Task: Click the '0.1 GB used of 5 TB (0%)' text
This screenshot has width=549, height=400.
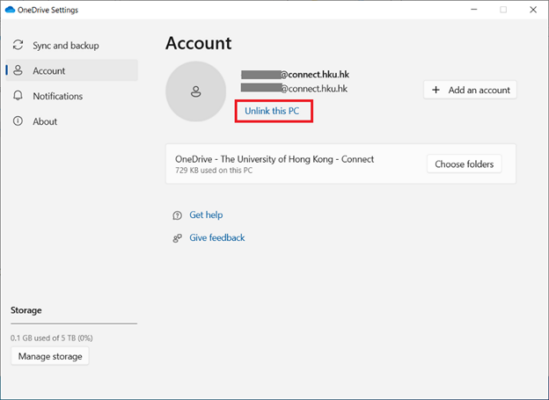Action: point(51,338)
